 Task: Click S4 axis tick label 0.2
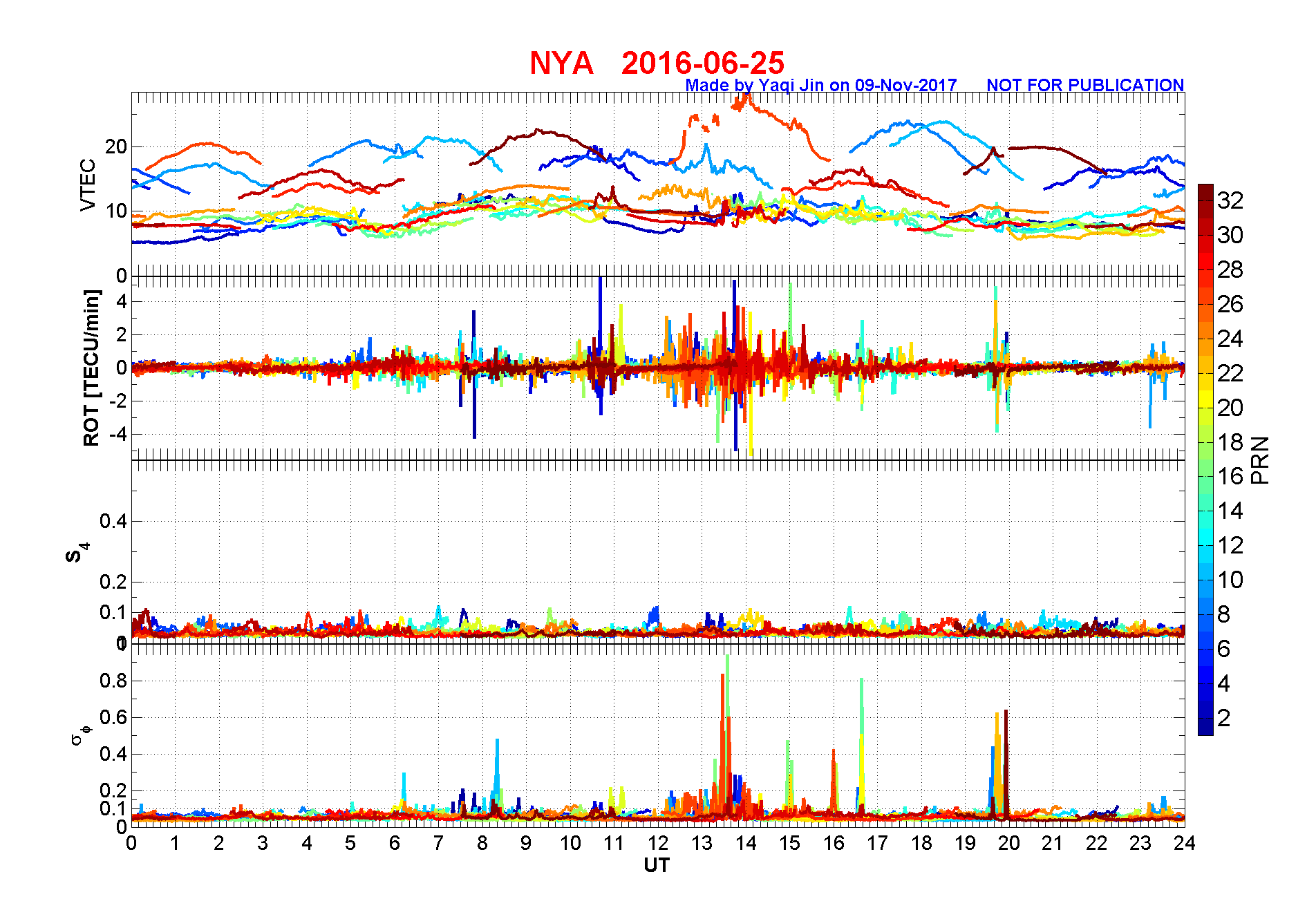pos(113,582)
